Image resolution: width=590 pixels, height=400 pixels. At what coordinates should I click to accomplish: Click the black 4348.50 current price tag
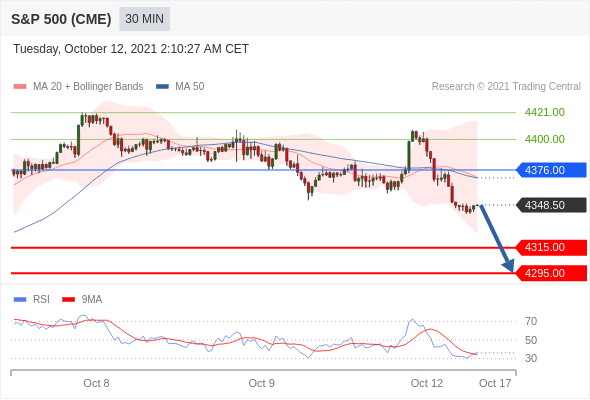[x=551, y=205]
